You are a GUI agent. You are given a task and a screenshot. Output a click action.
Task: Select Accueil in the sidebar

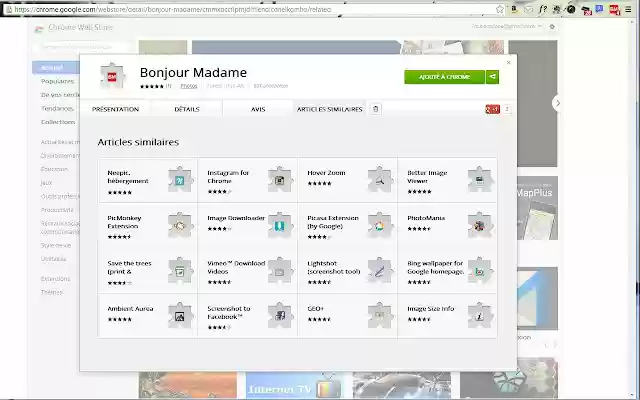[x=56, y=67]
